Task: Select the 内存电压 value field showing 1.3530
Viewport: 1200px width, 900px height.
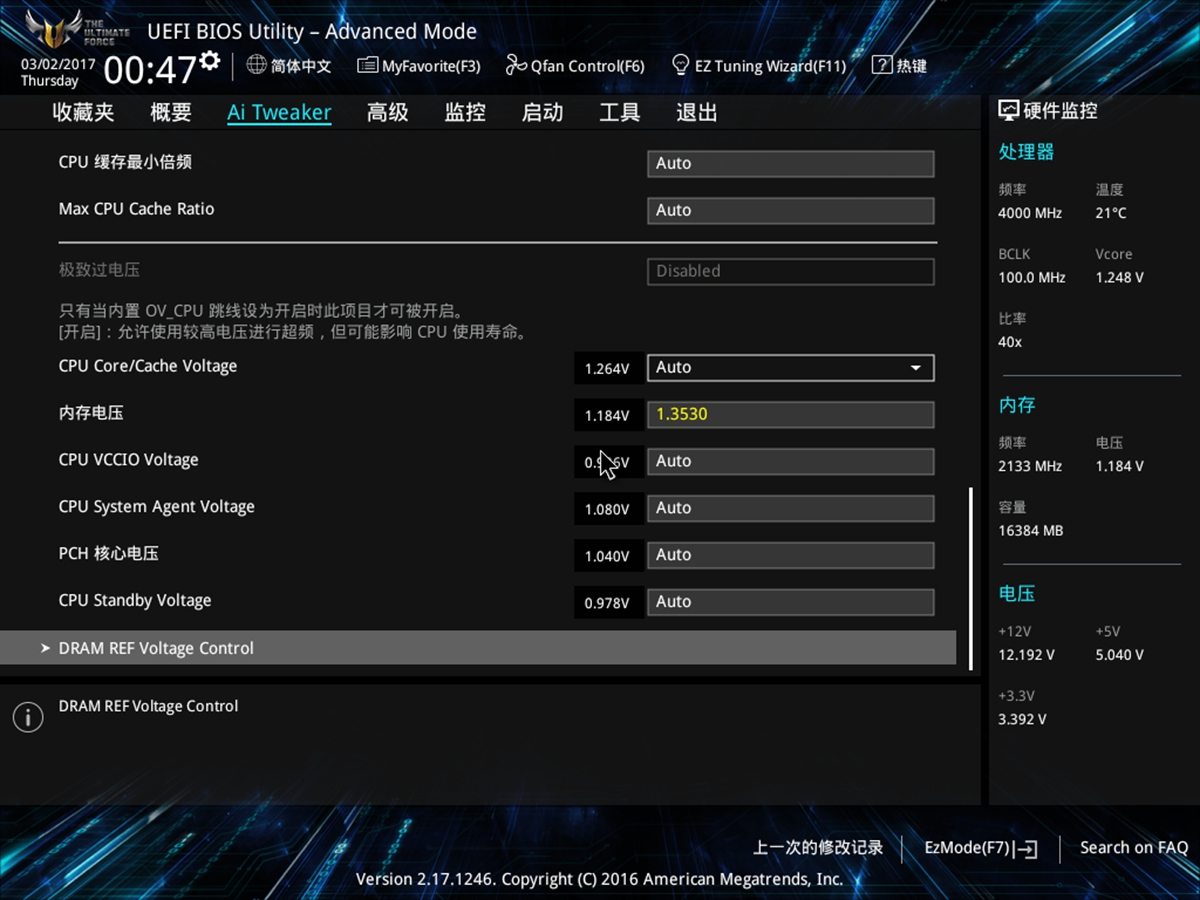Action: tap(790, 414)
